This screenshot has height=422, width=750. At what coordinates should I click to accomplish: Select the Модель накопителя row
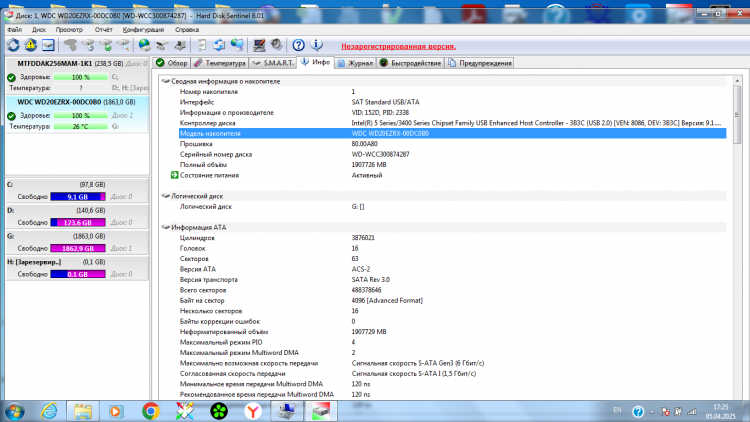point(452,133)
